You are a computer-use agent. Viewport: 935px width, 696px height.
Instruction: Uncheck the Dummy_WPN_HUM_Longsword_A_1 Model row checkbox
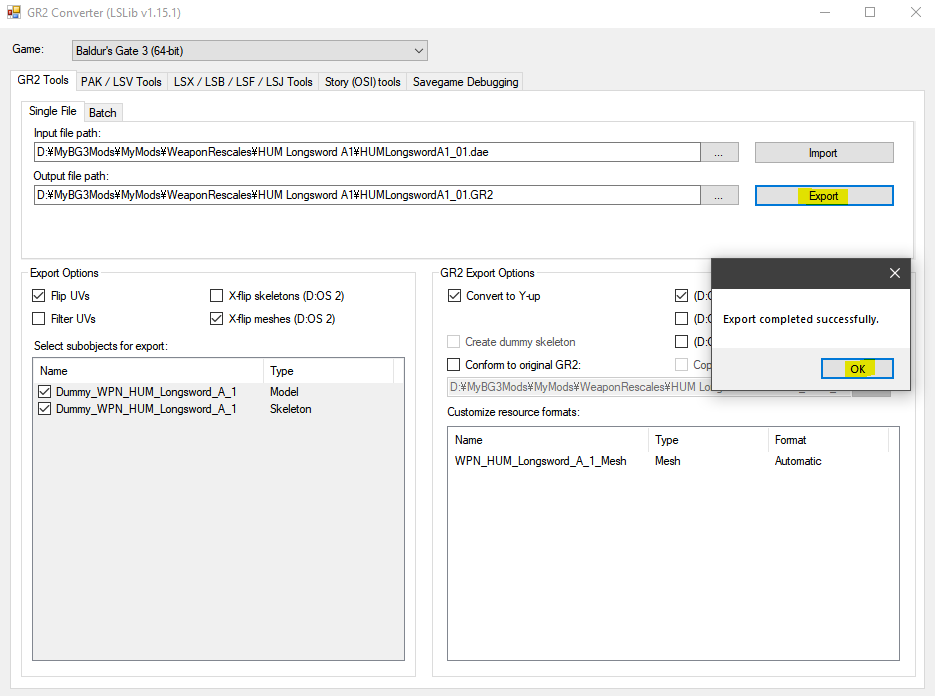point(44,391)
